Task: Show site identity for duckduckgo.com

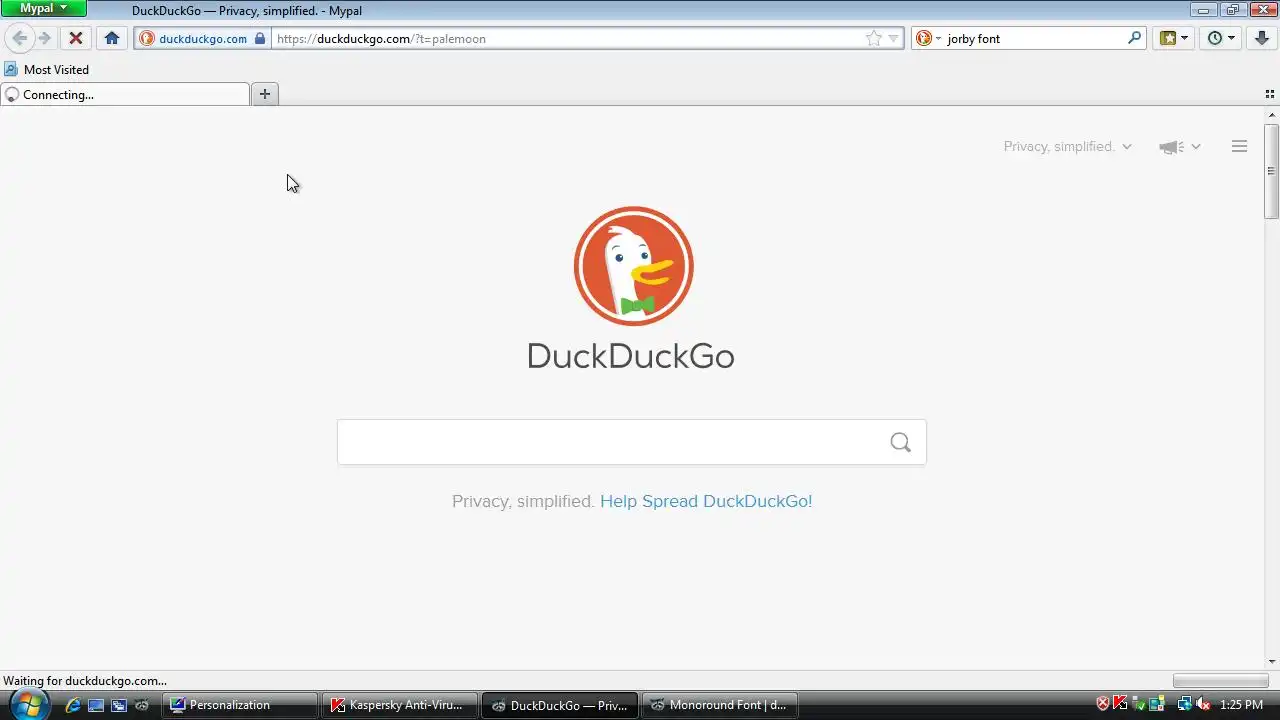Action: pyautogui.click(x=203, y=38)
